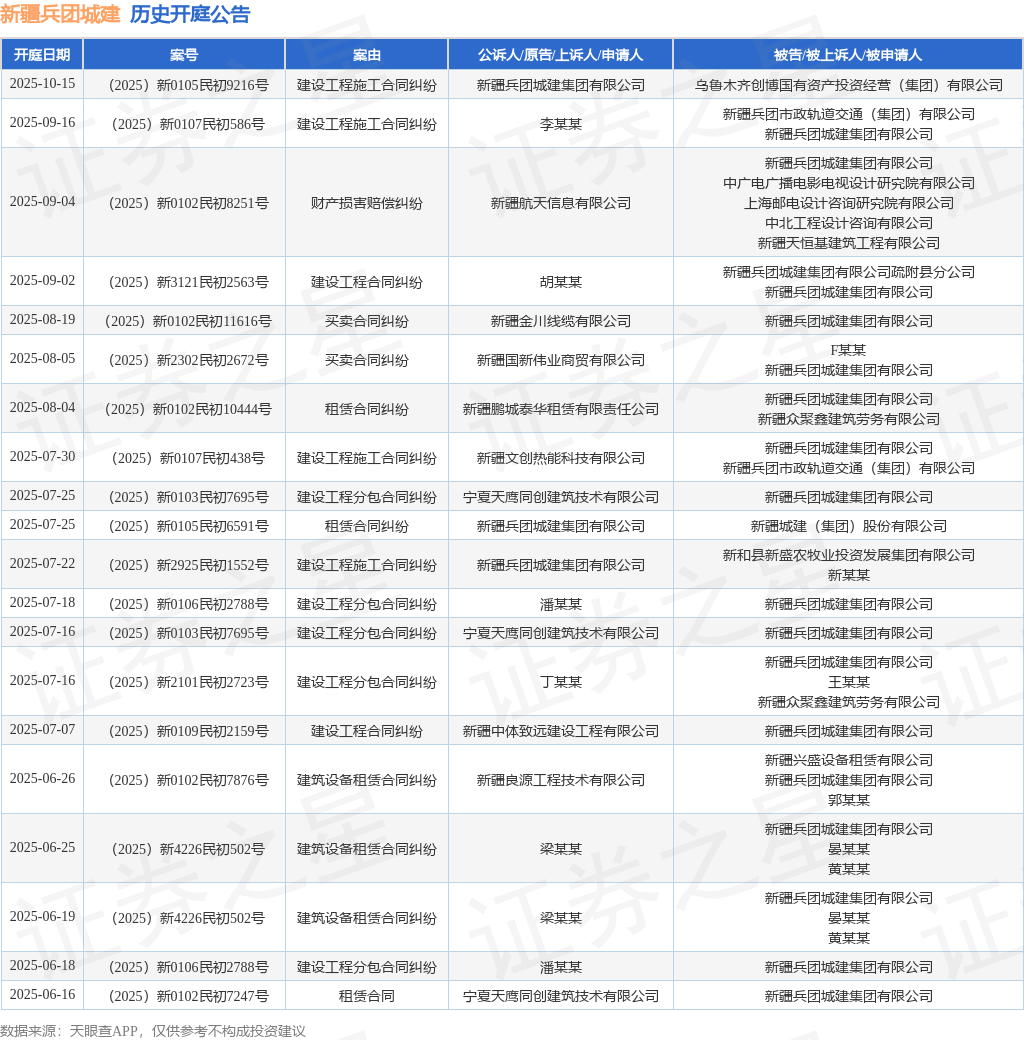Screen dimensions: 1024x1040
Task: Click defendant 中北工程设计咨询有限公司
Action: tap(848, 223)
